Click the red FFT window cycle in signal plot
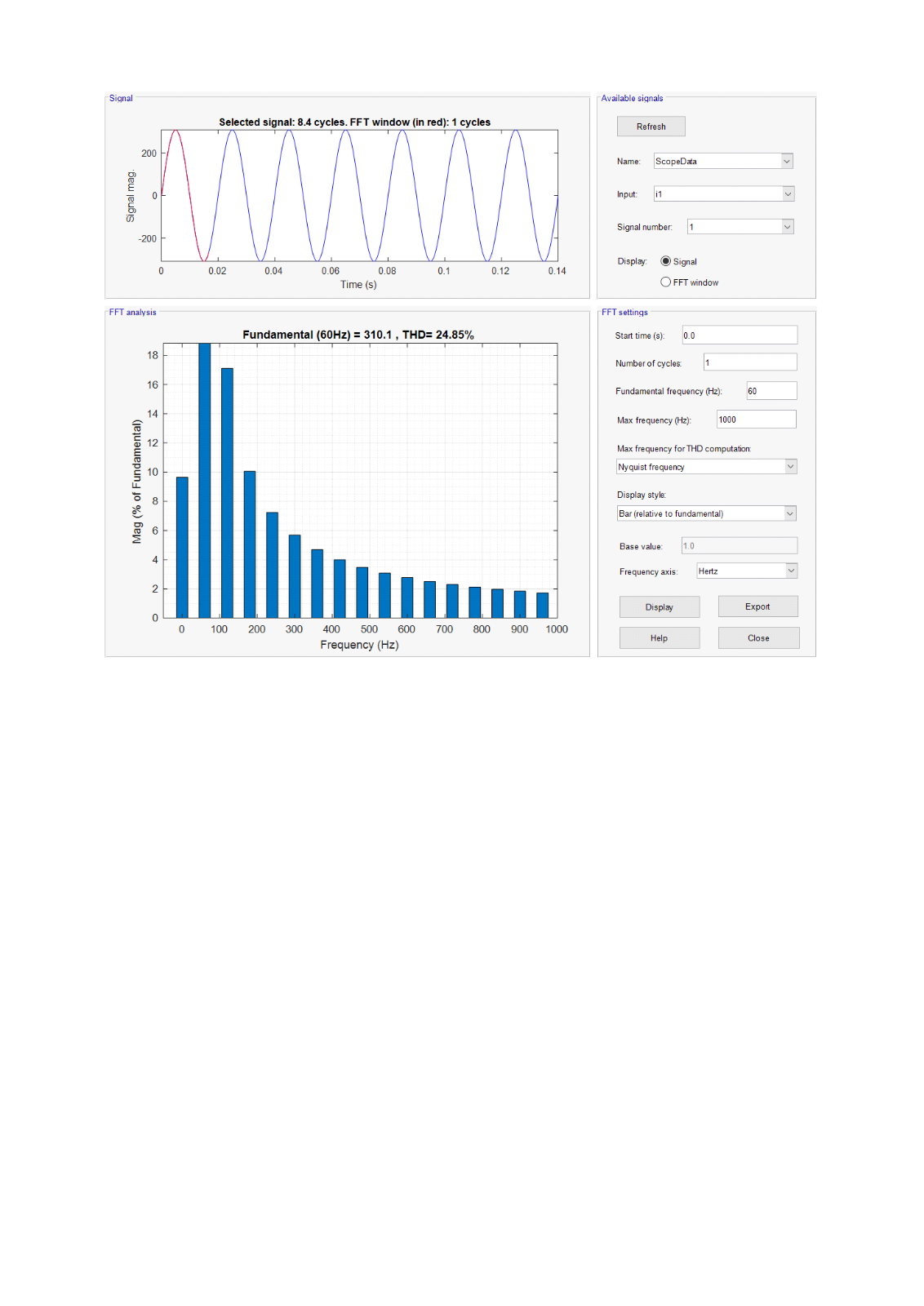 click(x=184, y=194)
